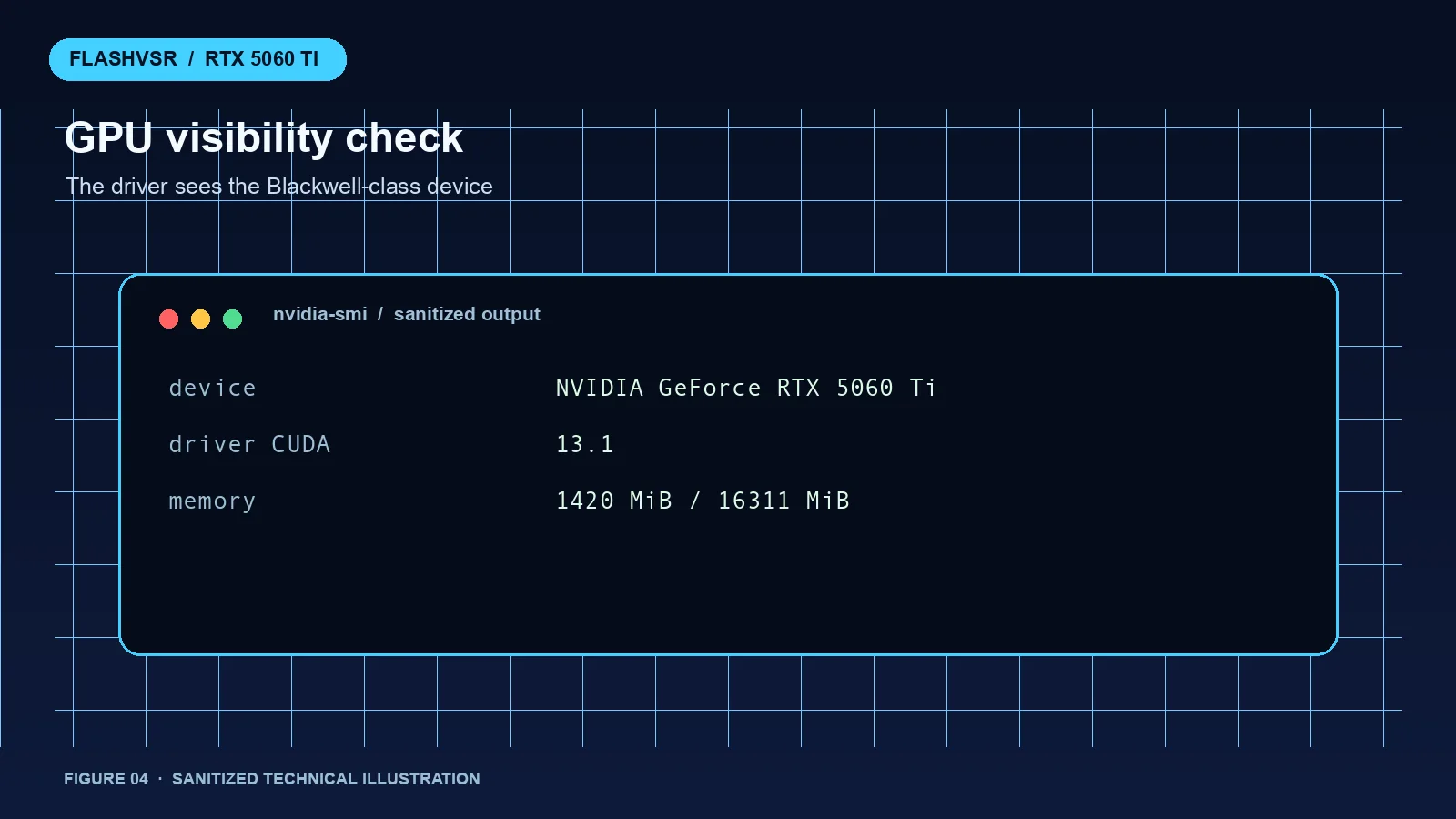The image size is (1456, 819).
Task: Click the CUDA version value '13.1'
Action: (x=584, y=444)
